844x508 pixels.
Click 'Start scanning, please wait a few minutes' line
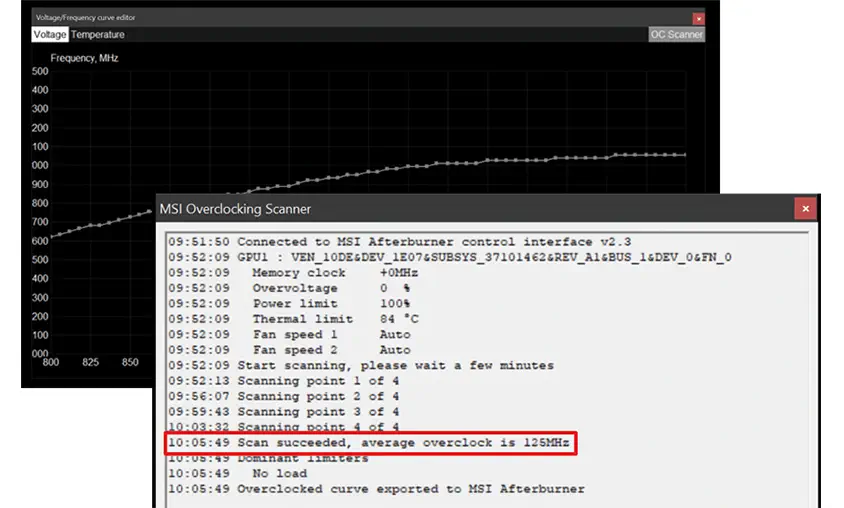[361, 365]
